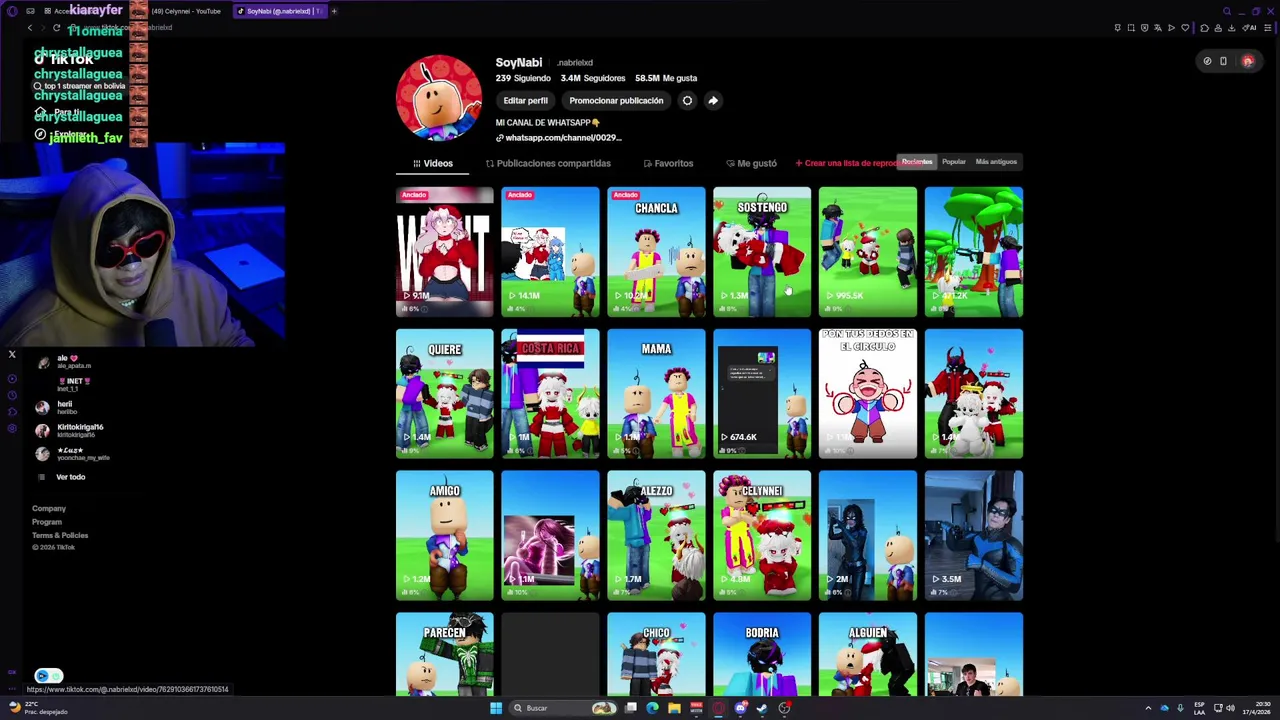Open the pinned video with 9.1M views
1280x720 pixels.
pyautogui.click(x=444, y=252)
